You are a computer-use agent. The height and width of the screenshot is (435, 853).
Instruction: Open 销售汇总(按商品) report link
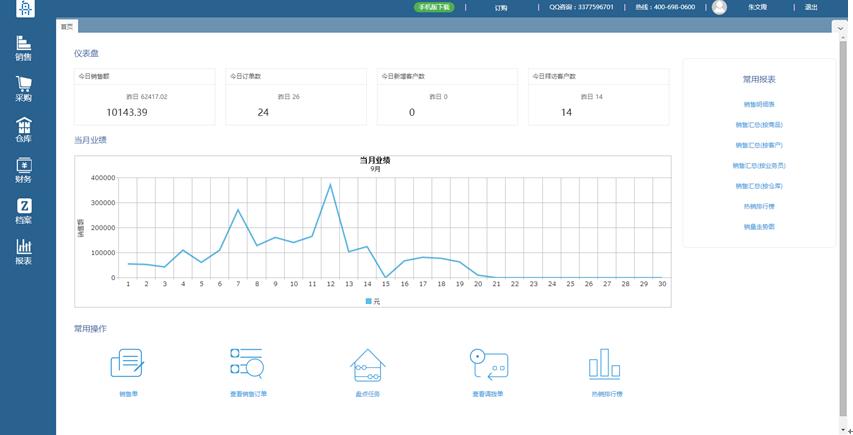pos(759,125)
